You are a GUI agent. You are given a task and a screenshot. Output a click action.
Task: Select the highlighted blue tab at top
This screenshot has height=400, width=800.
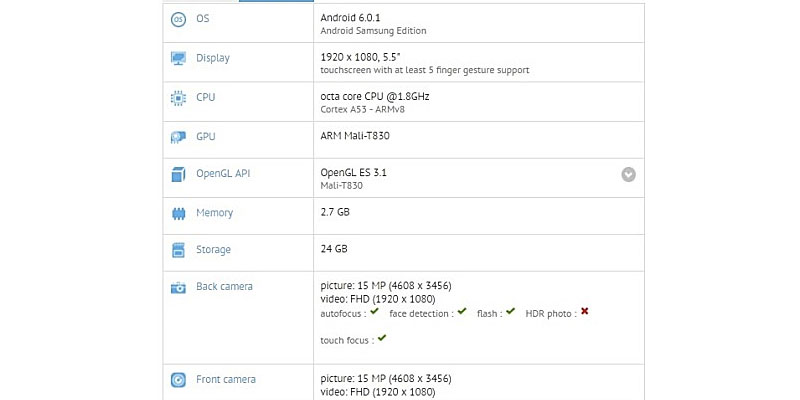tap(276, 1)
